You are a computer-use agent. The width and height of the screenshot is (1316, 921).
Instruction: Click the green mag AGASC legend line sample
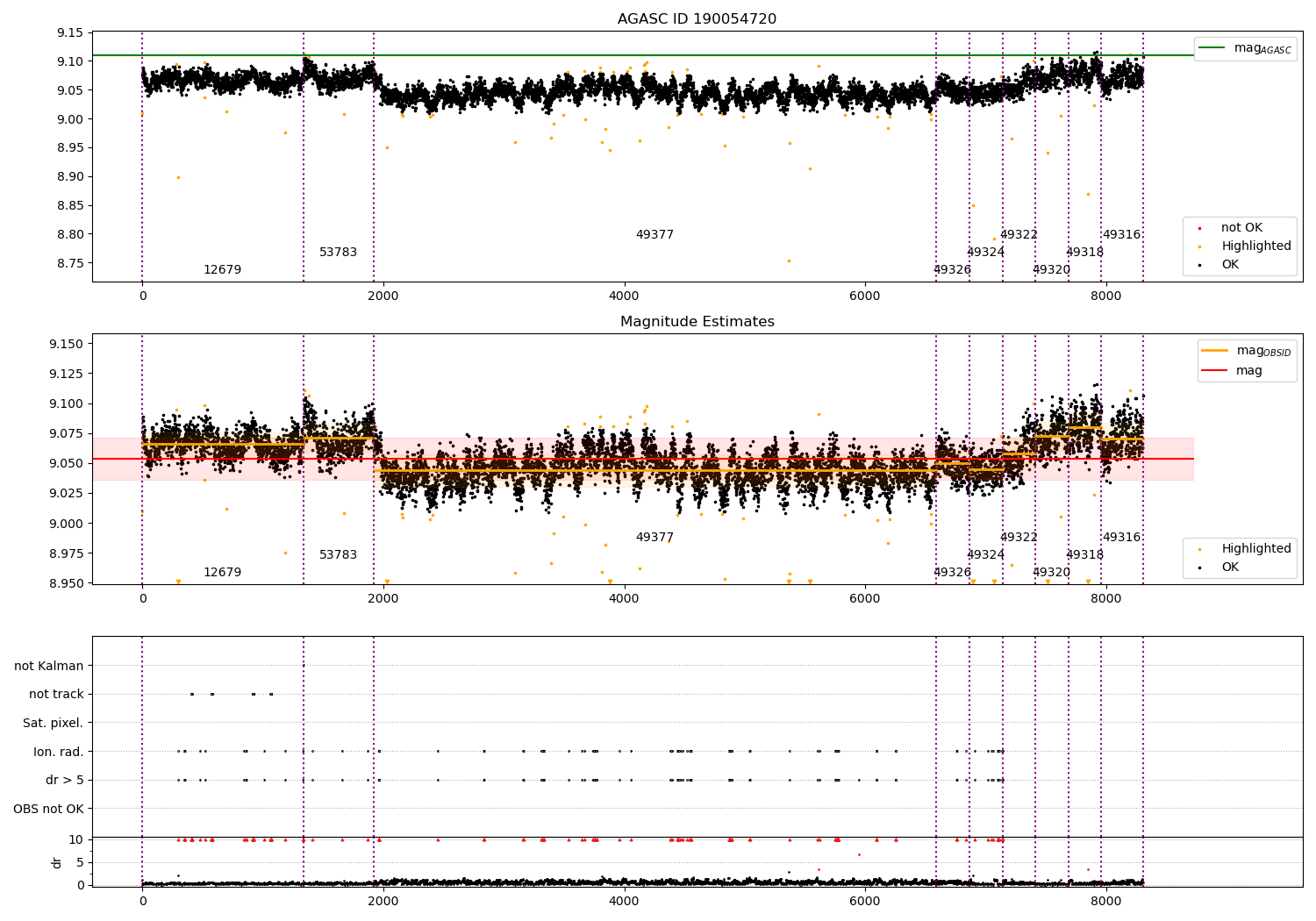tap(1212, 48)
